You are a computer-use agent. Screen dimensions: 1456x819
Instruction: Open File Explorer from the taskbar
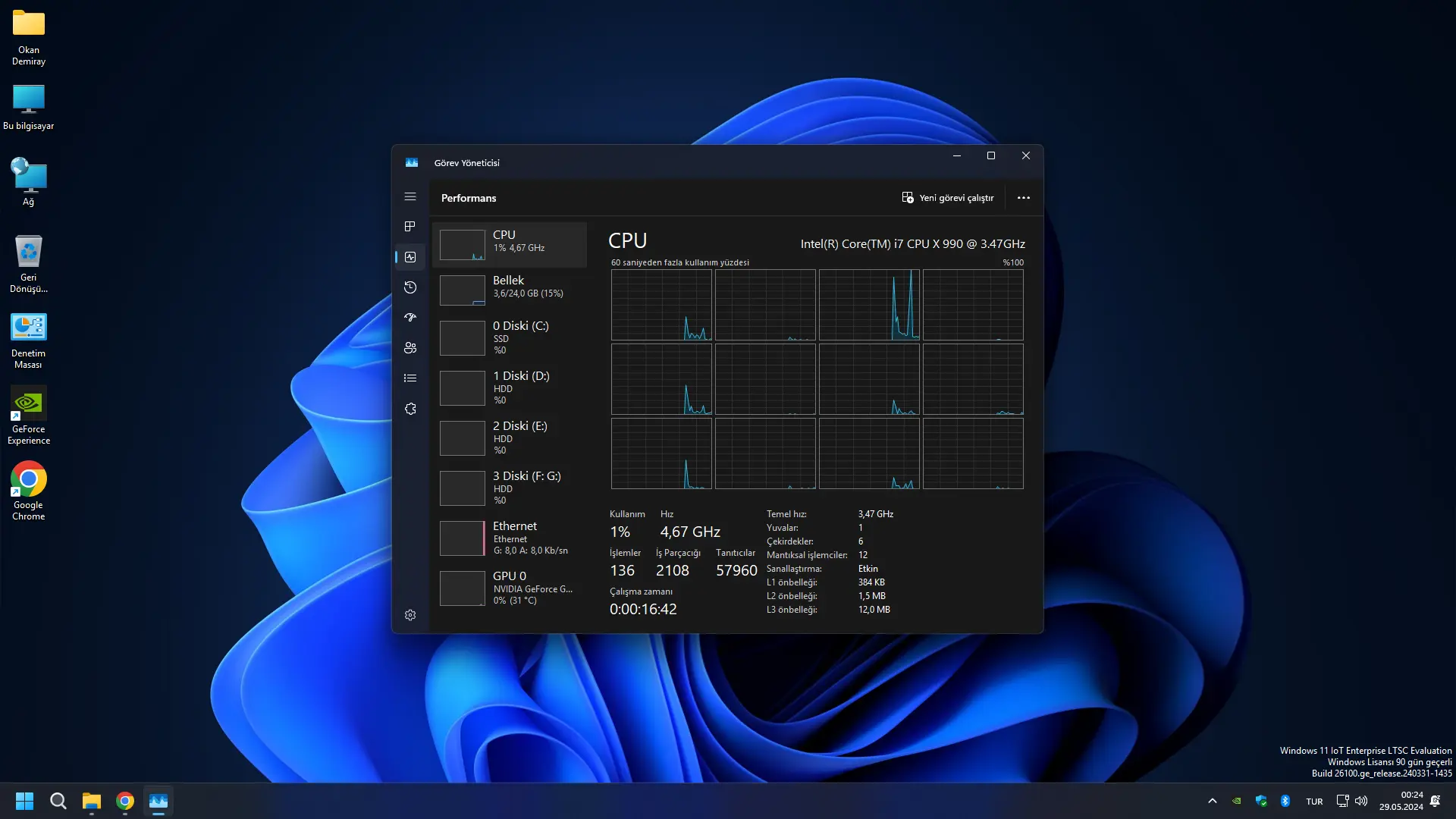point(92,801)
